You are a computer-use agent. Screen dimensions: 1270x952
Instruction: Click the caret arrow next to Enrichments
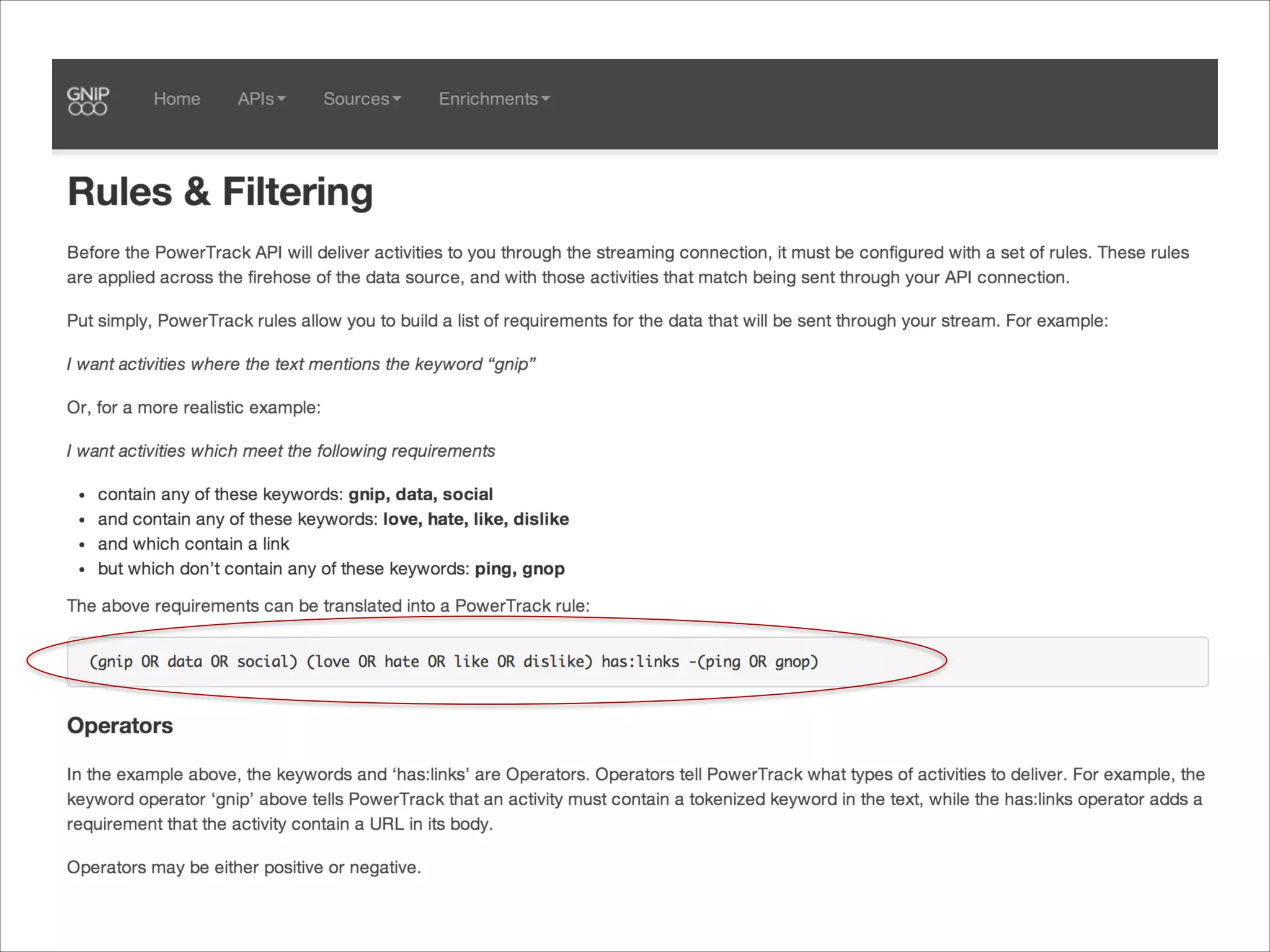tap(546, 99)
